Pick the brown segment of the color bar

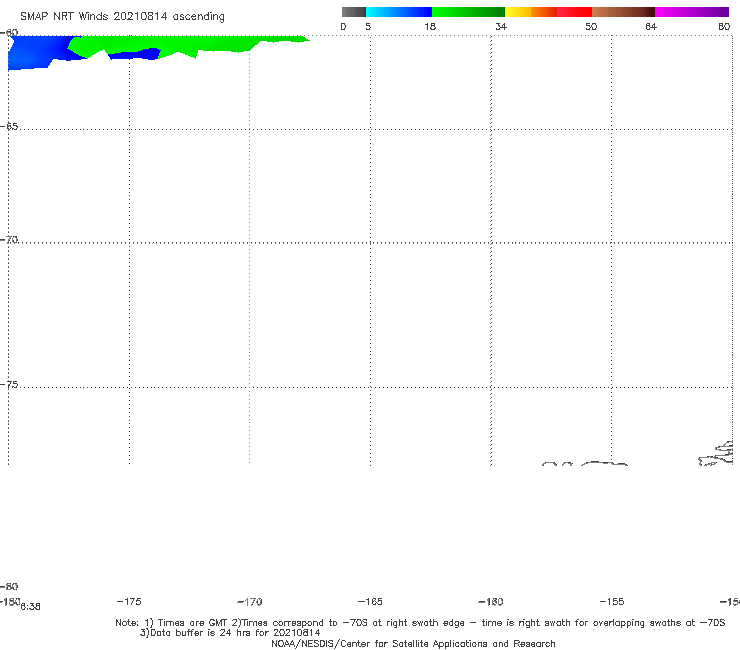coord(623,12)
